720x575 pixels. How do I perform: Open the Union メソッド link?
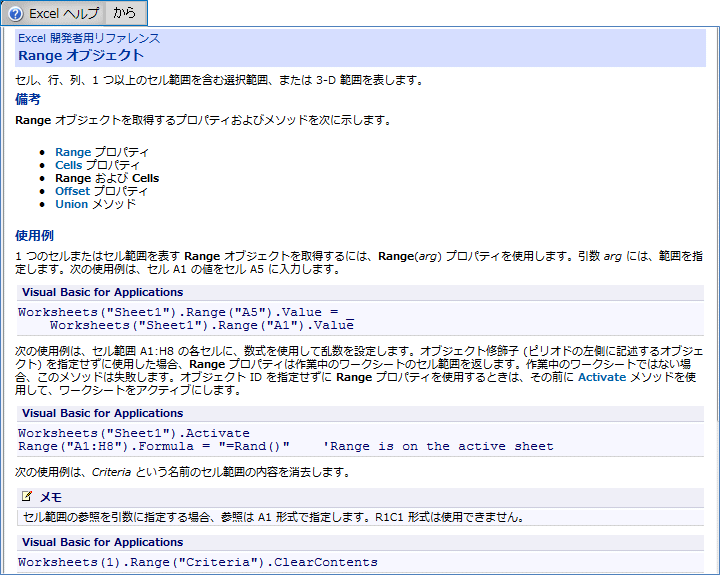[x=96, y=204]
